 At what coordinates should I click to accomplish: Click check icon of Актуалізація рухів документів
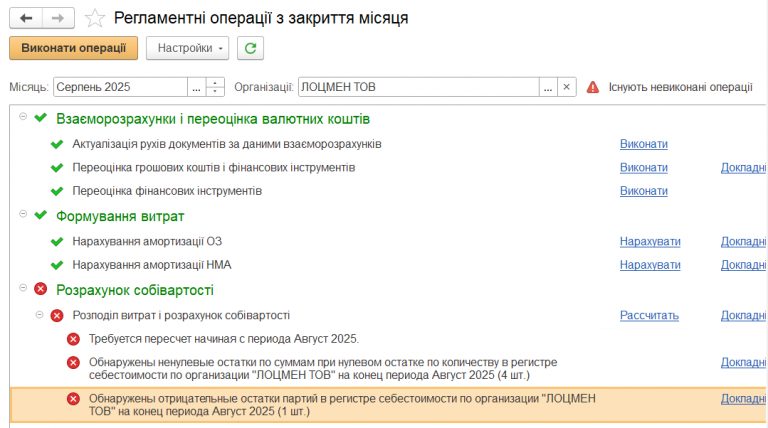tap(57, 144)
